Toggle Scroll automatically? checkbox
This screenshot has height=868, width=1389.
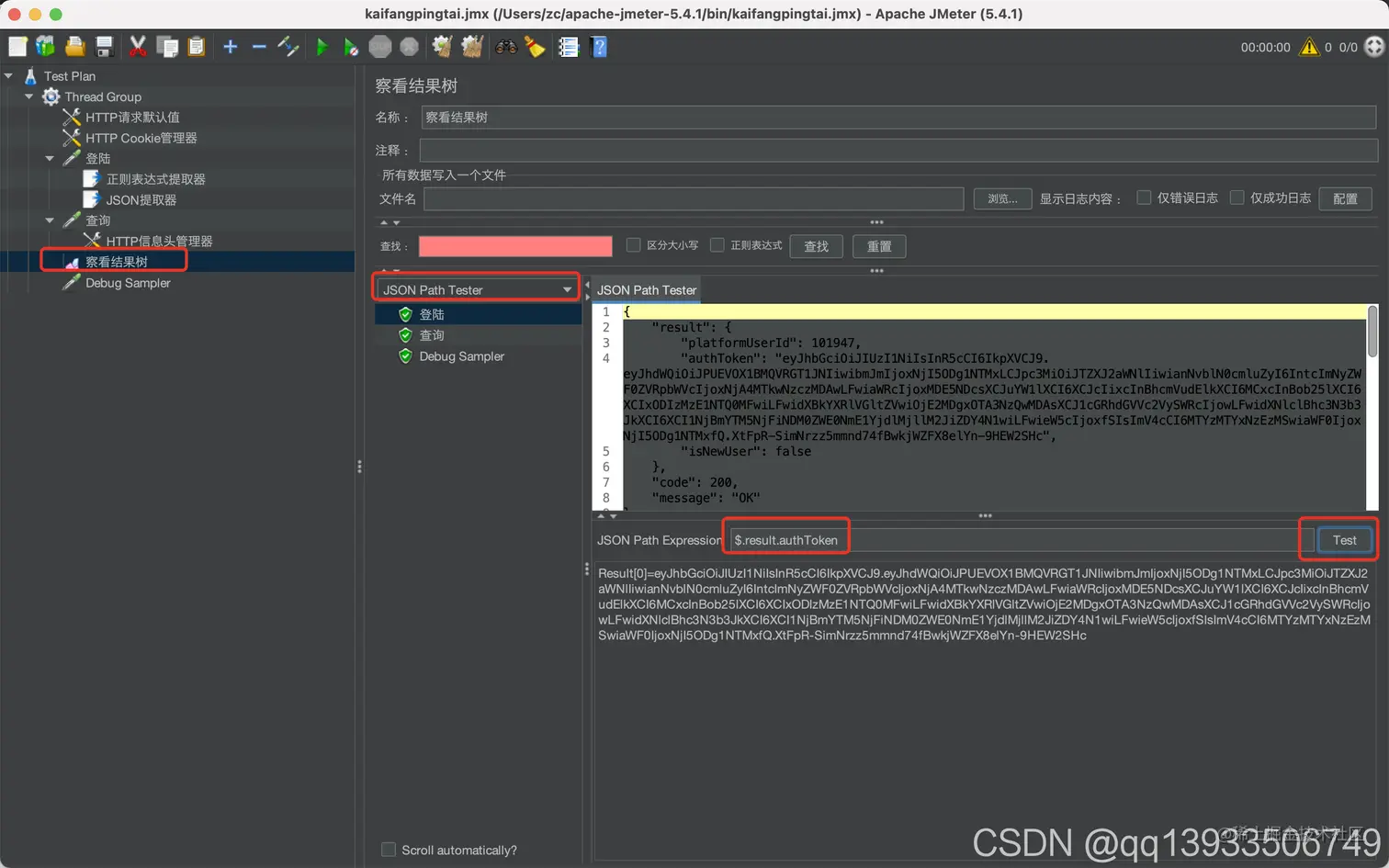pos(389,850)
